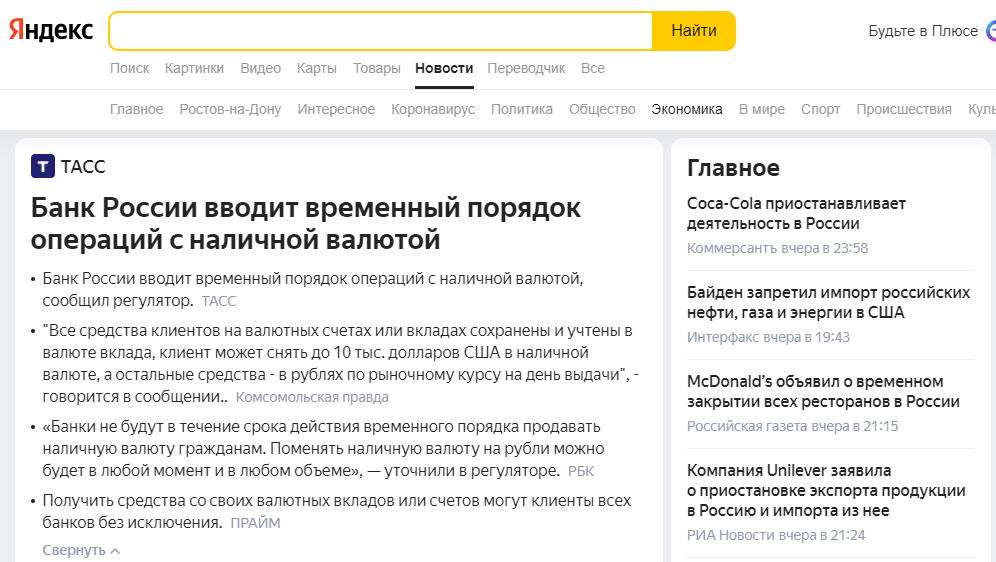996x562 pixels.
Task: Open the ТАСС source name at article top
Action: [x=83, y=166]
